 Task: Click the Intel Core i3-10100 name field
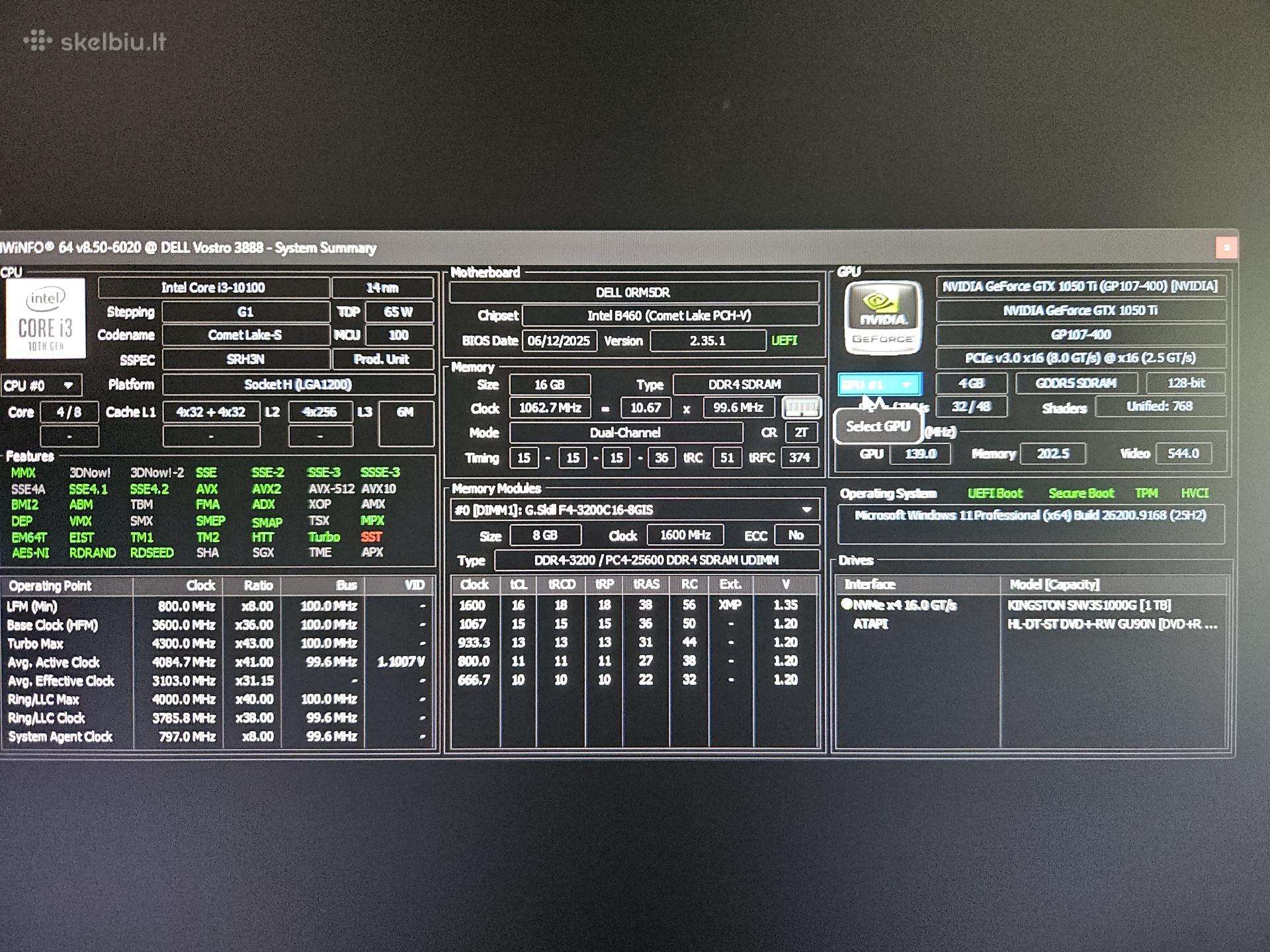pyautogui.click(x=213, y=288)
